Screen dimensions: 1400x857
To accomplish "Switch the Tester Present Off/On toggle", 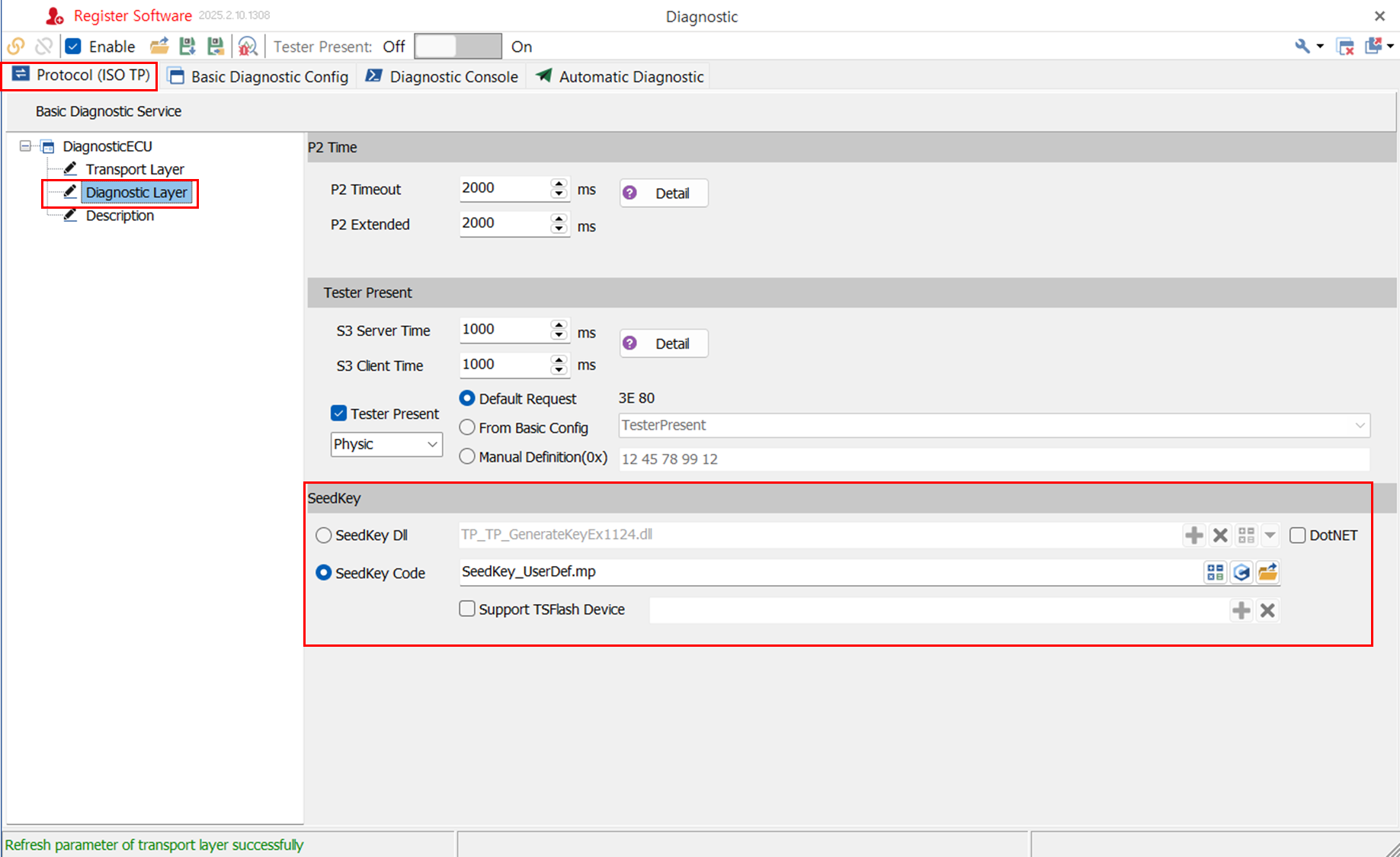I will pos(458,46).
